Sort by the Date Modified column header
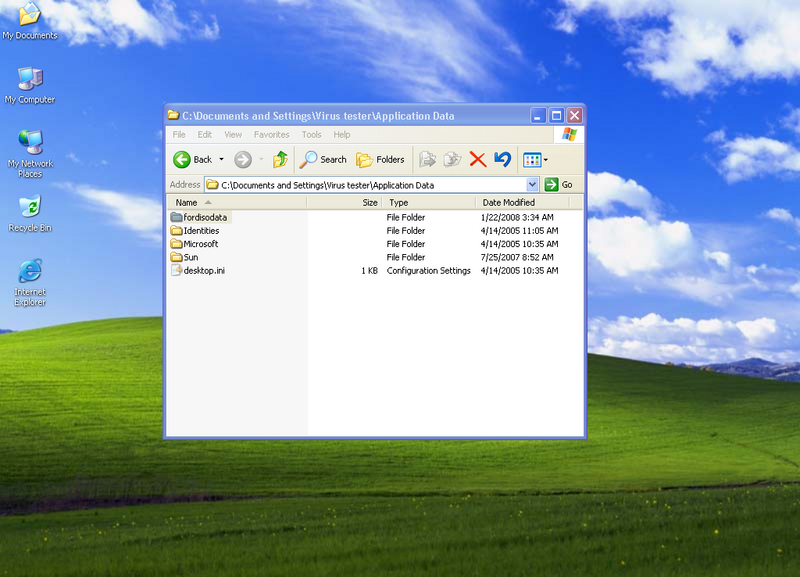 522,203
